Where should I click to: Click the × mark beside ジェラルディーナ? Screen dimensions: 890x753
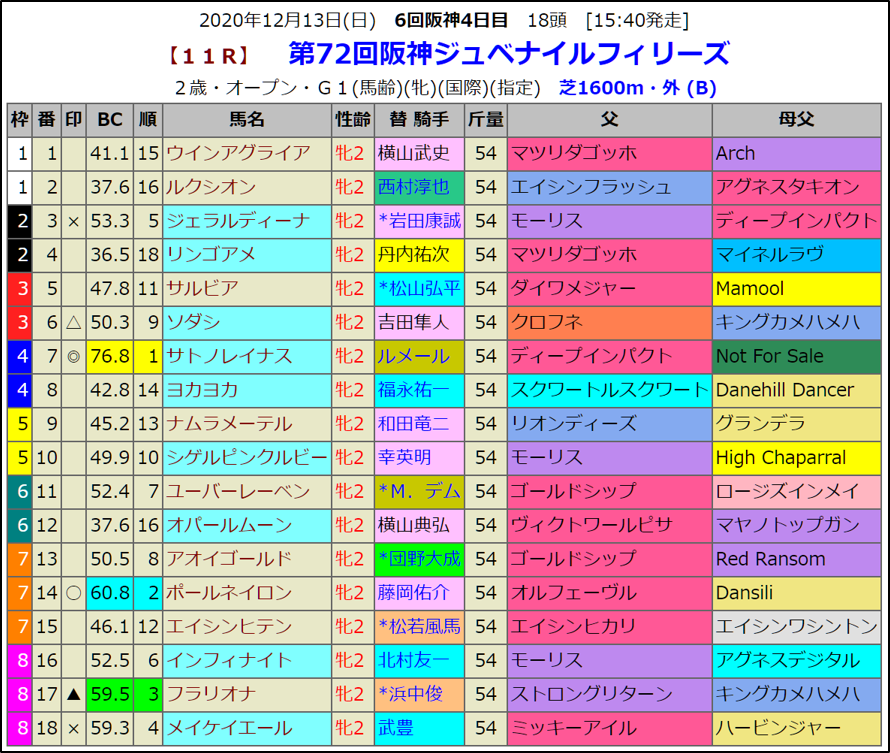[73, 221]
